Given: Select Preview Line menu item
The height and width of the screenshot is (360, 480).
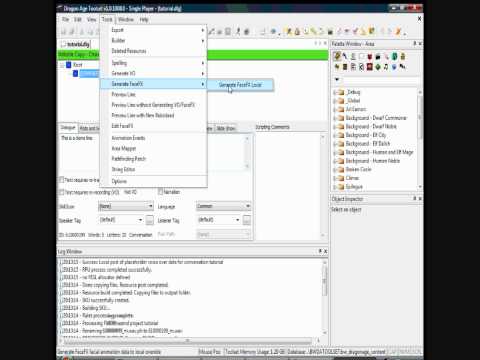Looking at the screenshot, I should (x=154, y=94).
